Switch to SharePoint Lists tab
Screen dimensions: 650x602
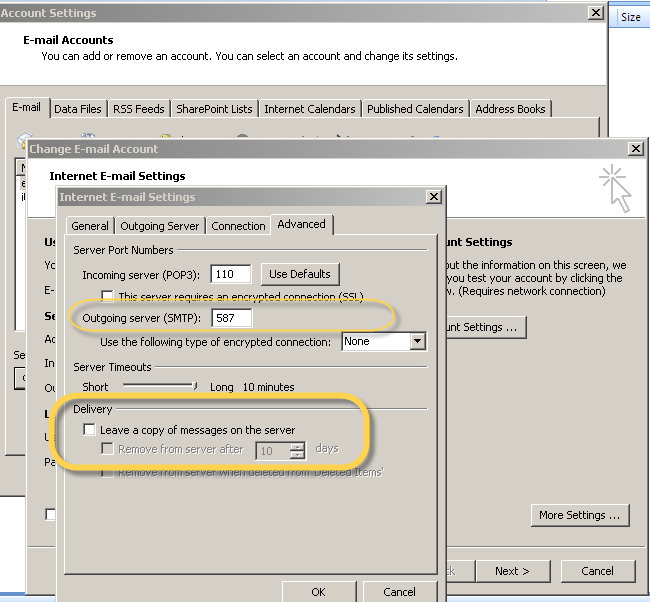[x=214, y=109]
